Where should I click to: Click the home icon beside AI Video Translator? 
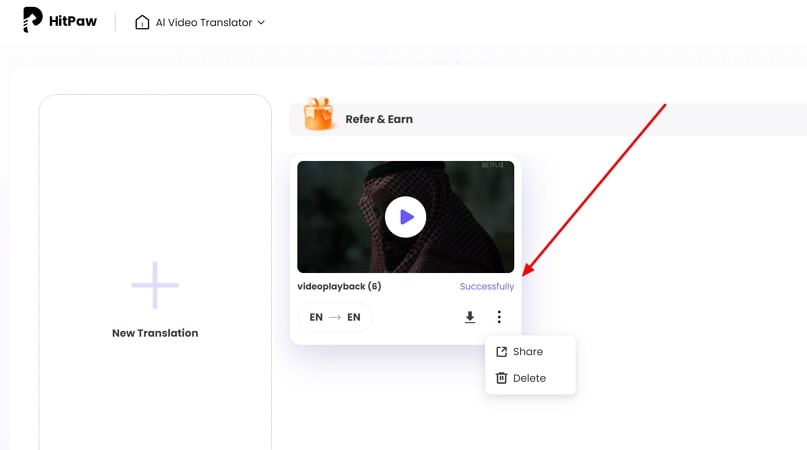click(x=142, y=22)
